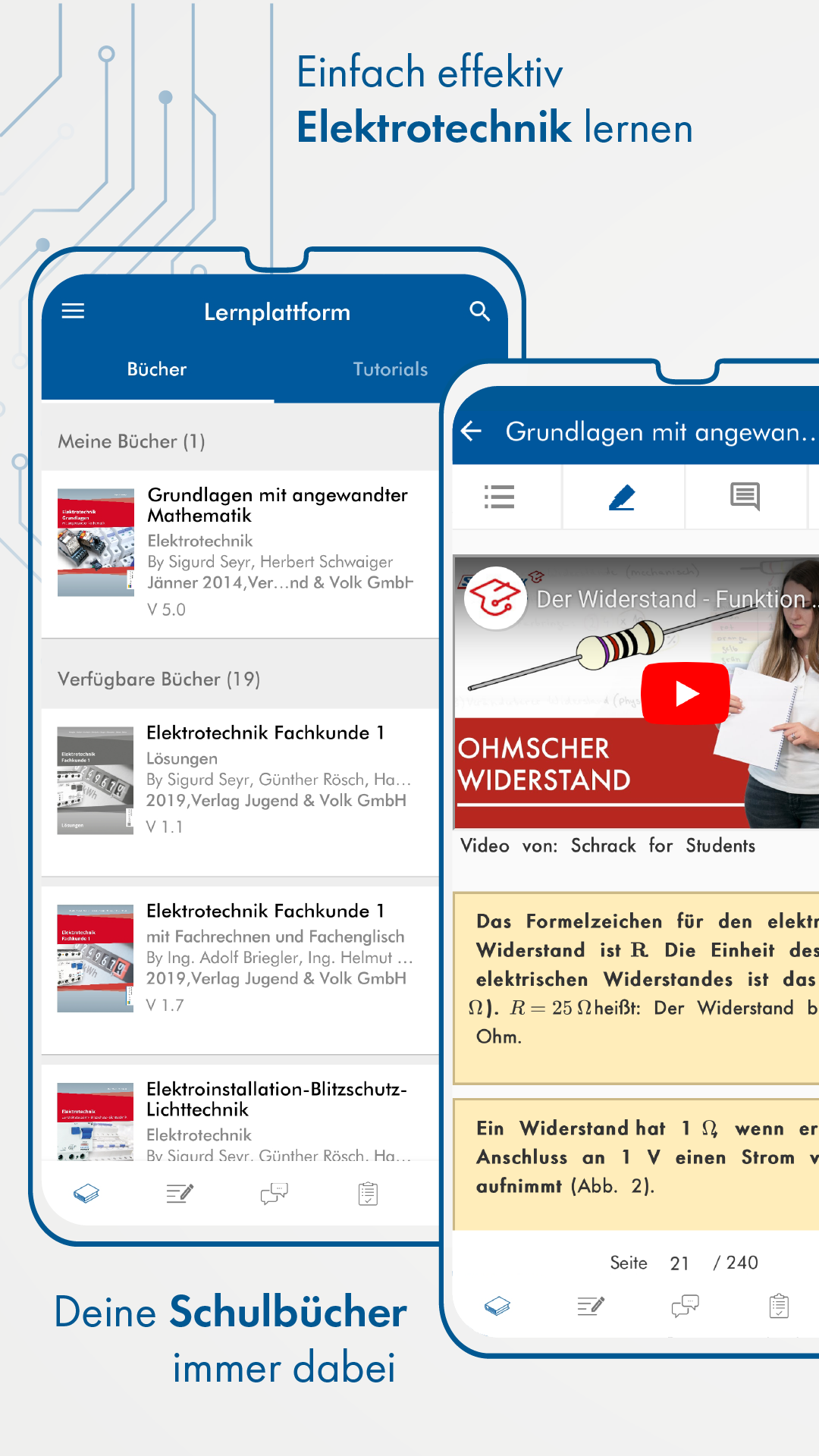
Task: Tap notes pencil icon in left phone bottom bar
Action: [180, 1194]
